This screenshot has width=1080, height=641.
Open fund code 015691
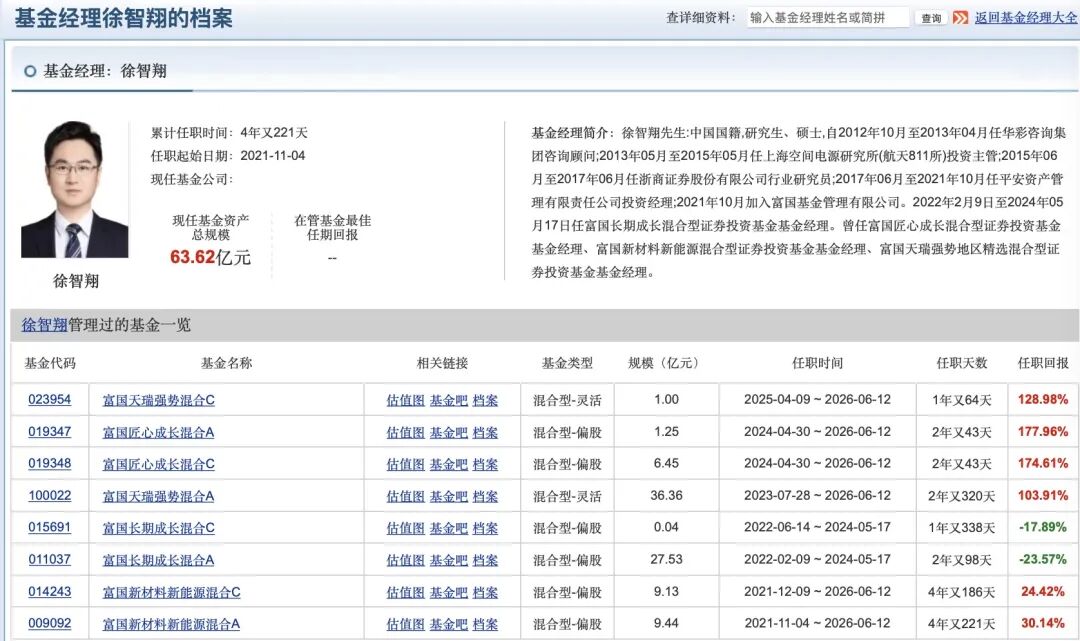50,527
